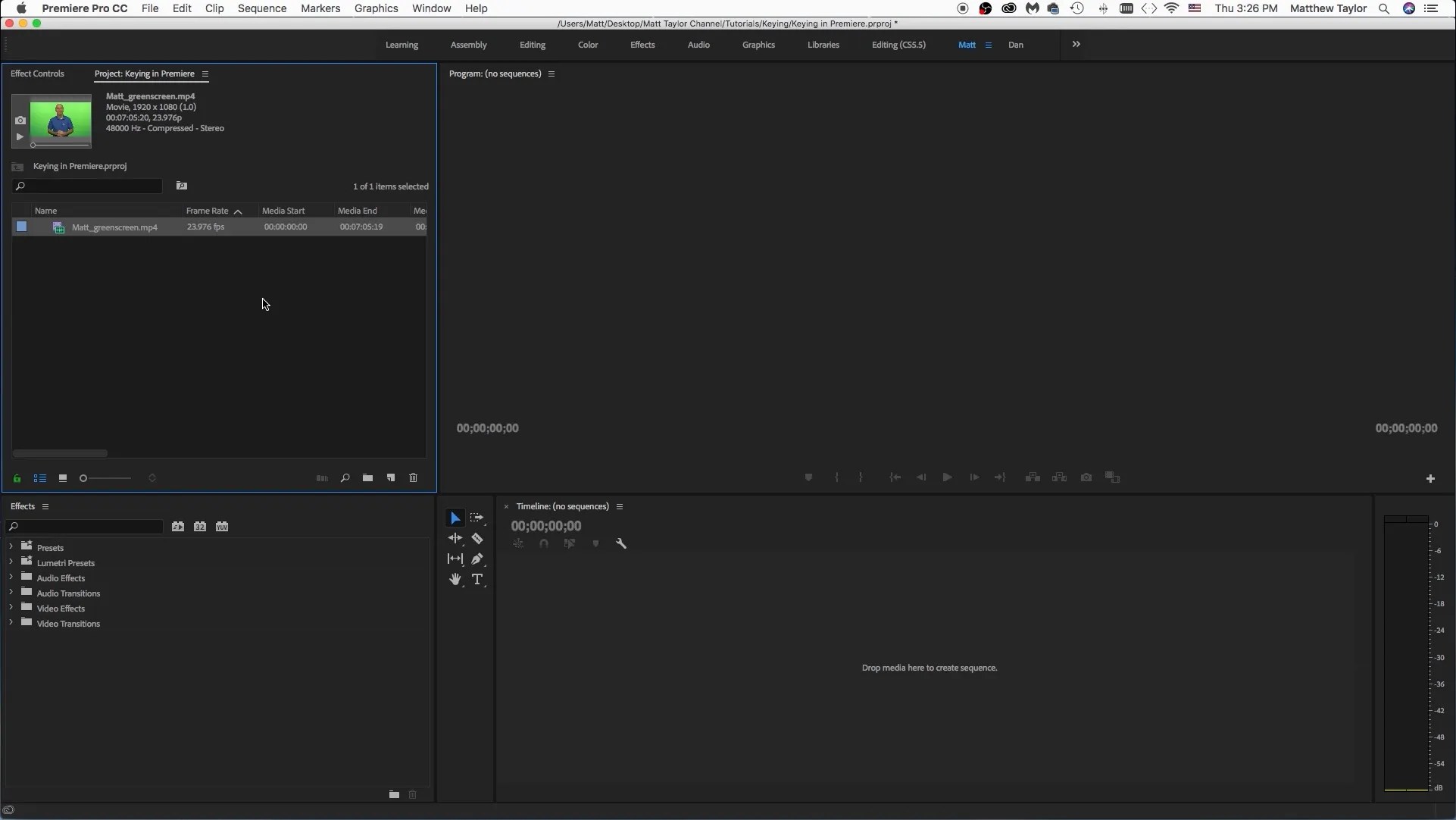Click the Timeline Settings wrench icon
This screenshot has height=820, width=1456.
pyautogui.click(x=621, y=543)
